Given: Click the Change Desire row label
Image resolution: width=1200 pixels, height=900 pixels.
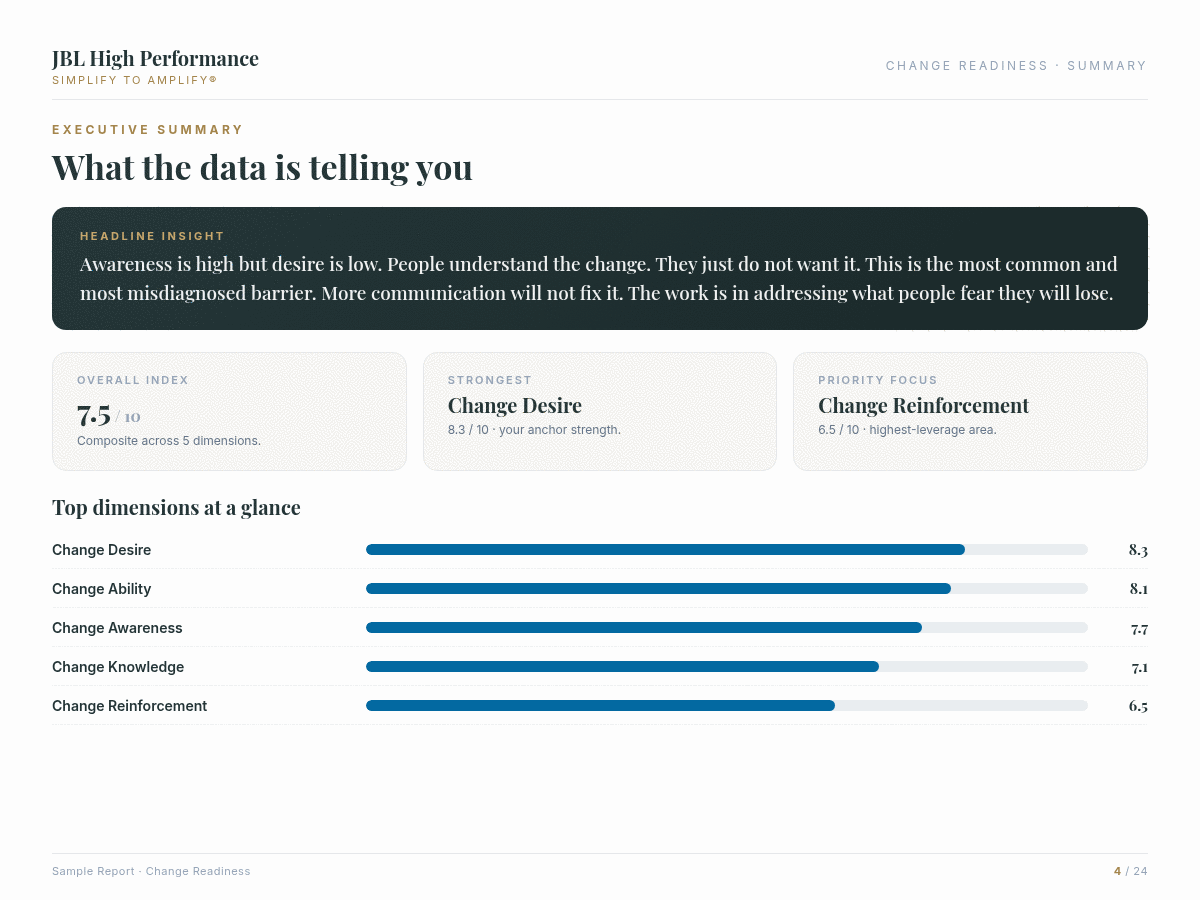Looking at the screenshot, I should (102, 550).
